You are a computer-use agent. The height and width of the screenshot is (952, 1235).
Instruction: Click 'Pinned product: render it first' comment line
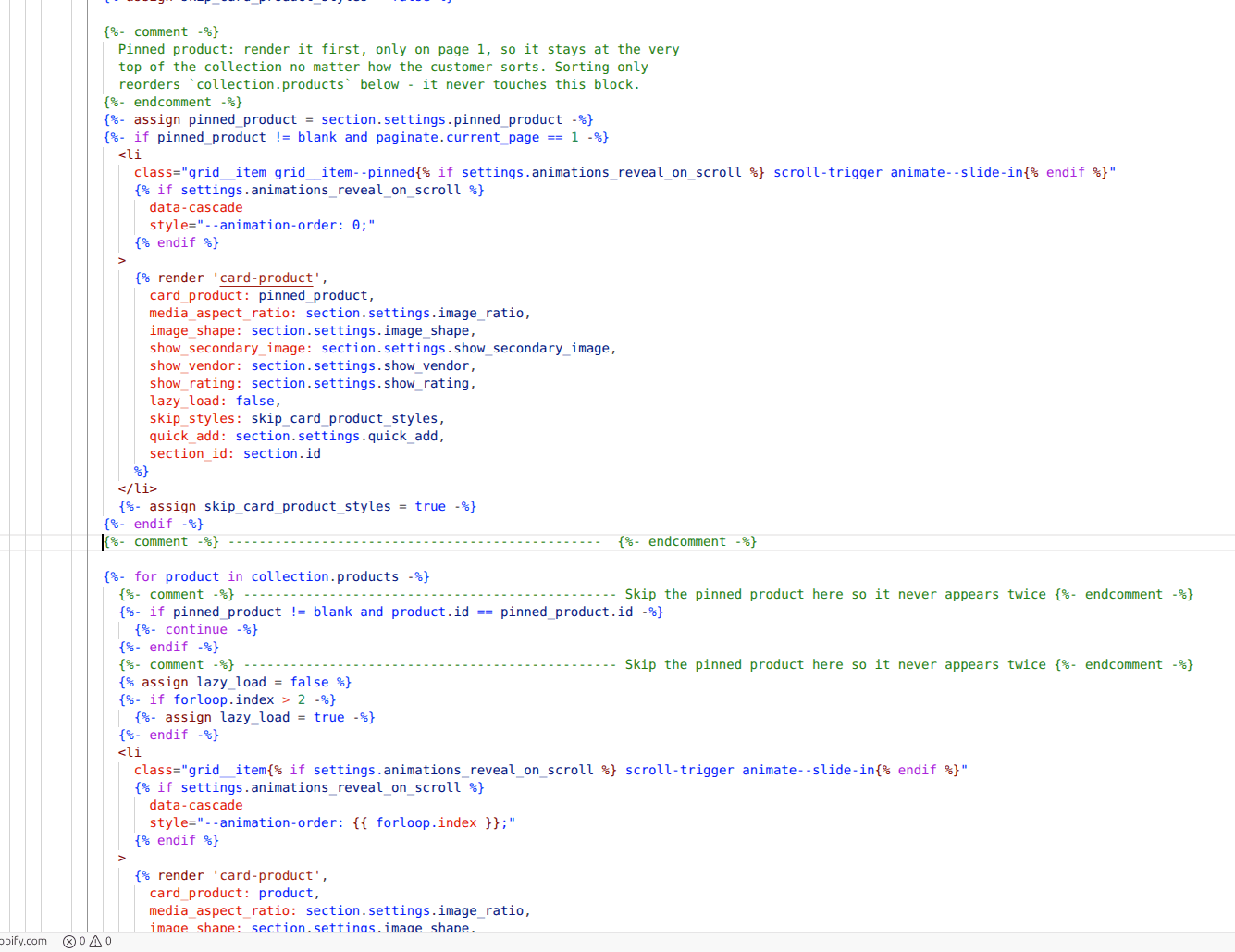tap(399, 49)
